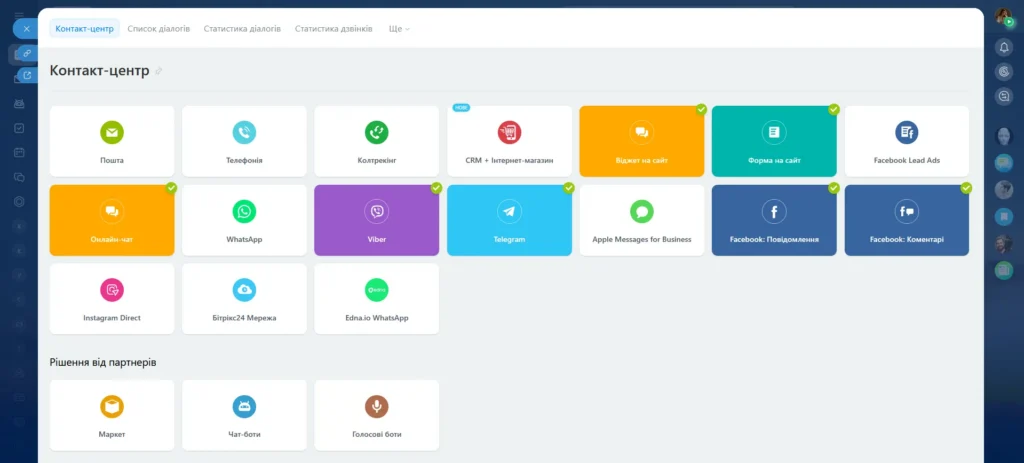
Task: Click the green checkmark on Форма на сайт
Action: [x=834, y=109]
